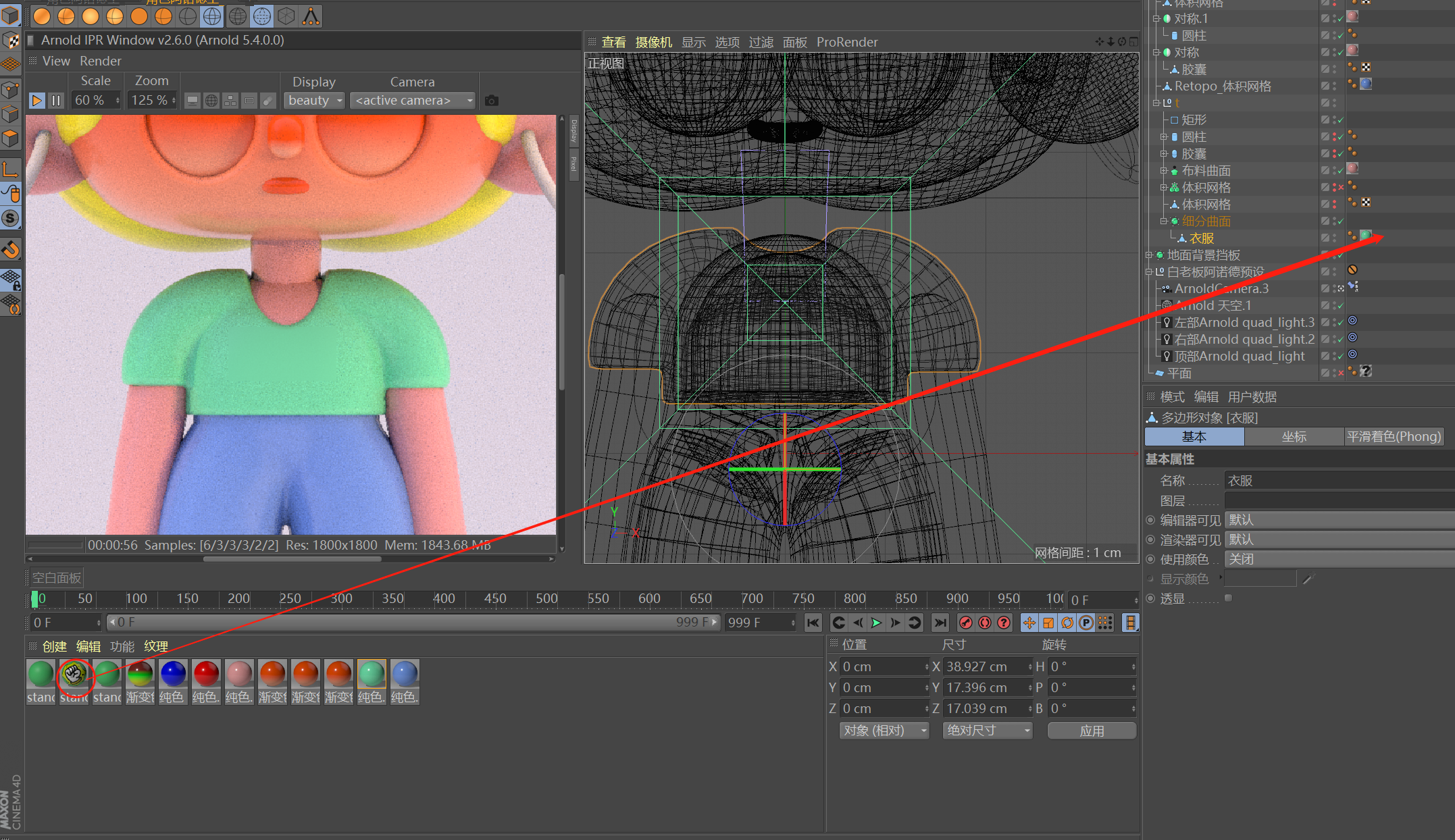Open the Display beauty dropdown
This screenshot has height=840, width=1455.
pyautogui.click(x=315, y=101)
